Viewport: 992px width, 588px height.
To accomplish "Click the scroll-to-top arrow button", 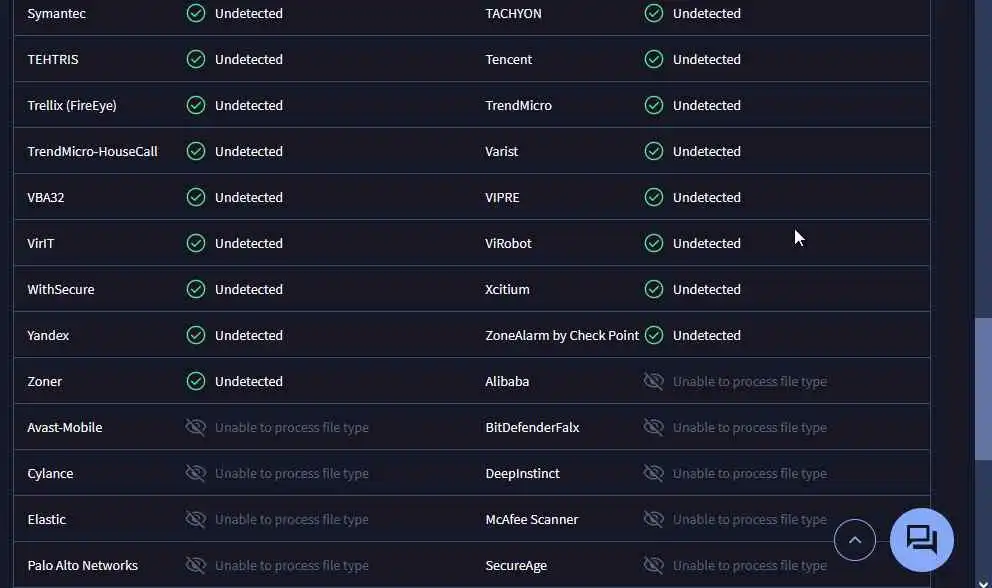I will 854,540.
